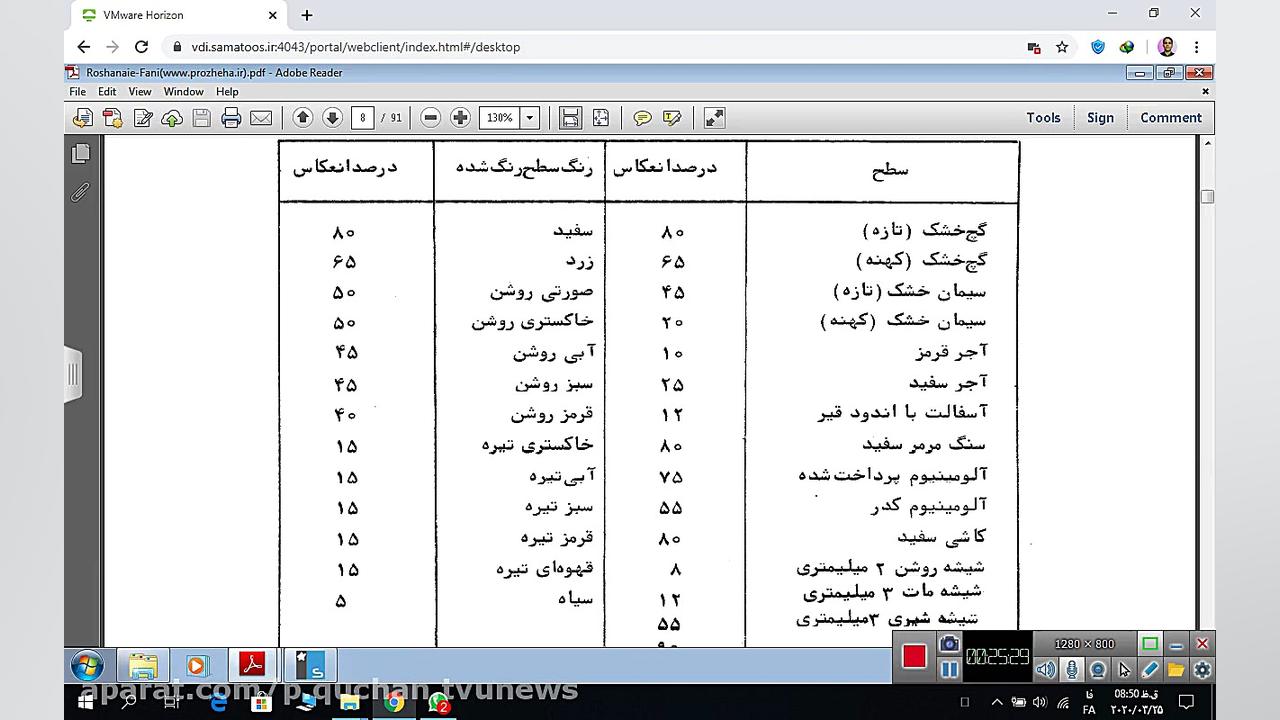
Task: Open the recorder pencil drawing tool
Action: click(x=1150, y=670)
